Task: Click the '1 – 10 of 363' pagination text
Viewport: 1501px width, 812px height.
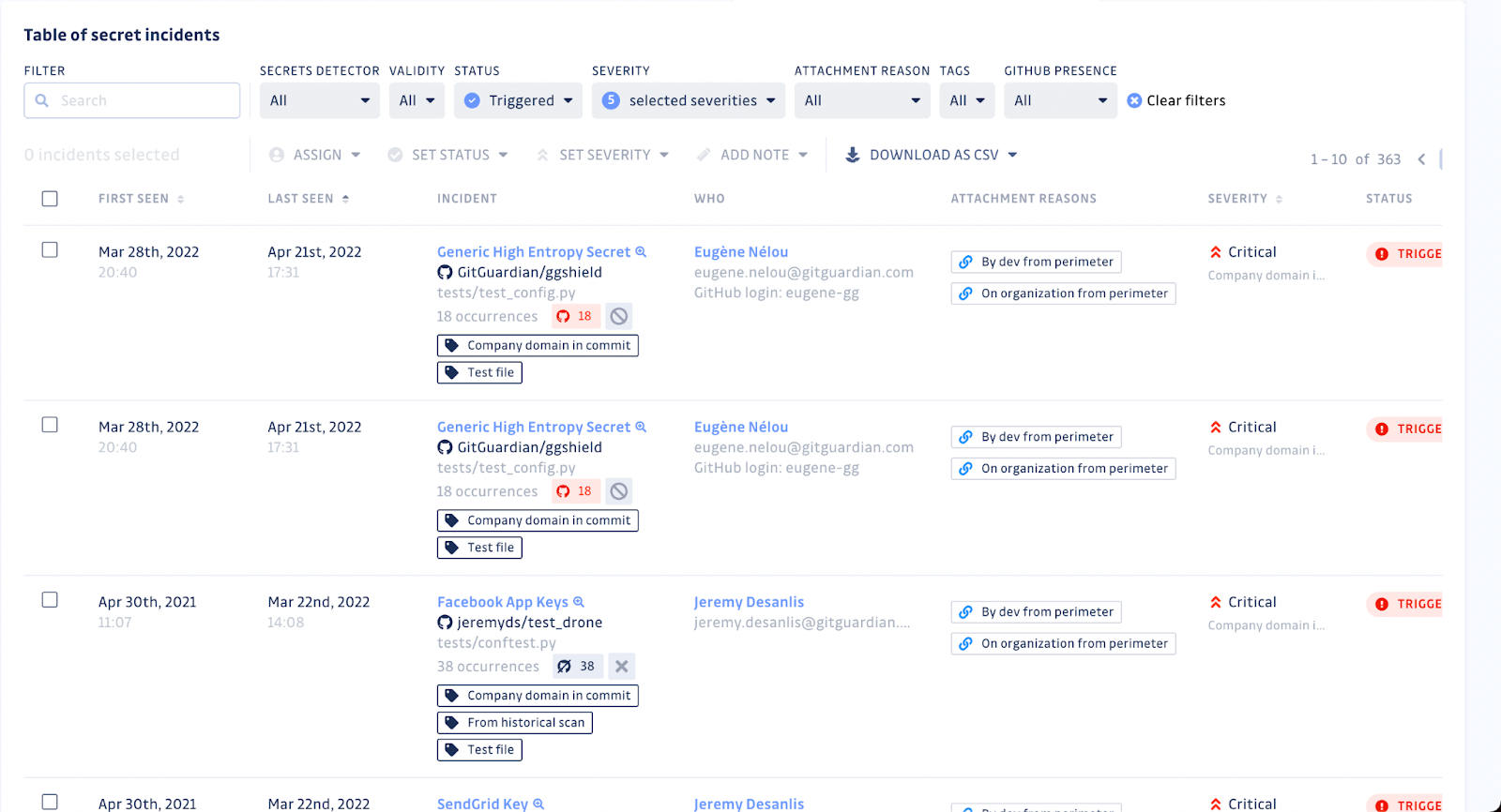Action: point(1356,159)
